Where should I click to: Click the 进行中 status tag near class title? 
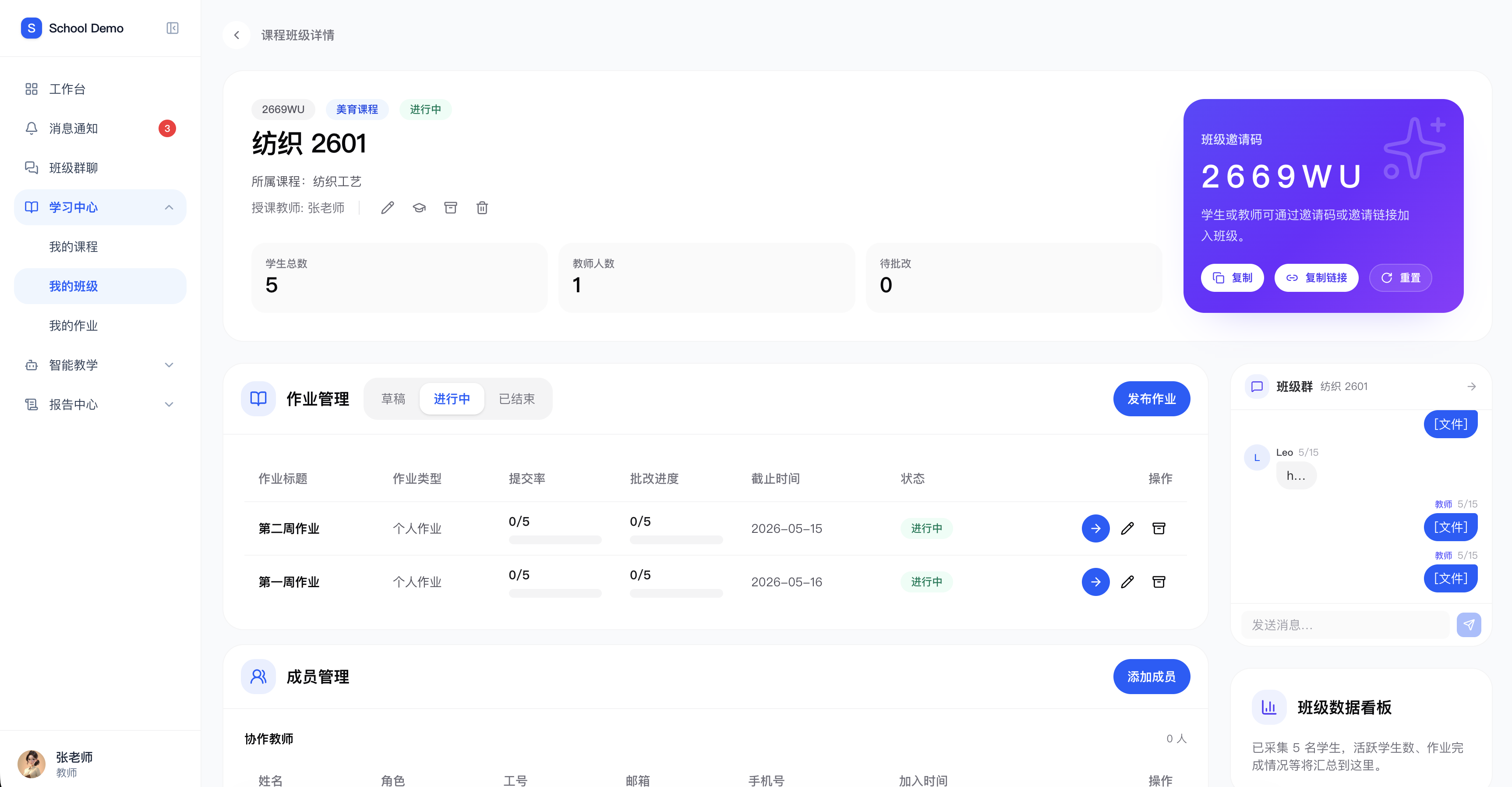pos(426,109)
